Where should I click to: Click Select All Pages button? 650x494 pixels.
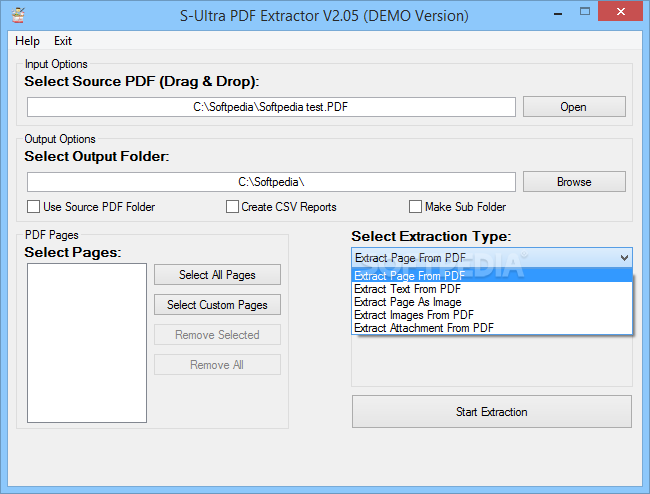217,275
